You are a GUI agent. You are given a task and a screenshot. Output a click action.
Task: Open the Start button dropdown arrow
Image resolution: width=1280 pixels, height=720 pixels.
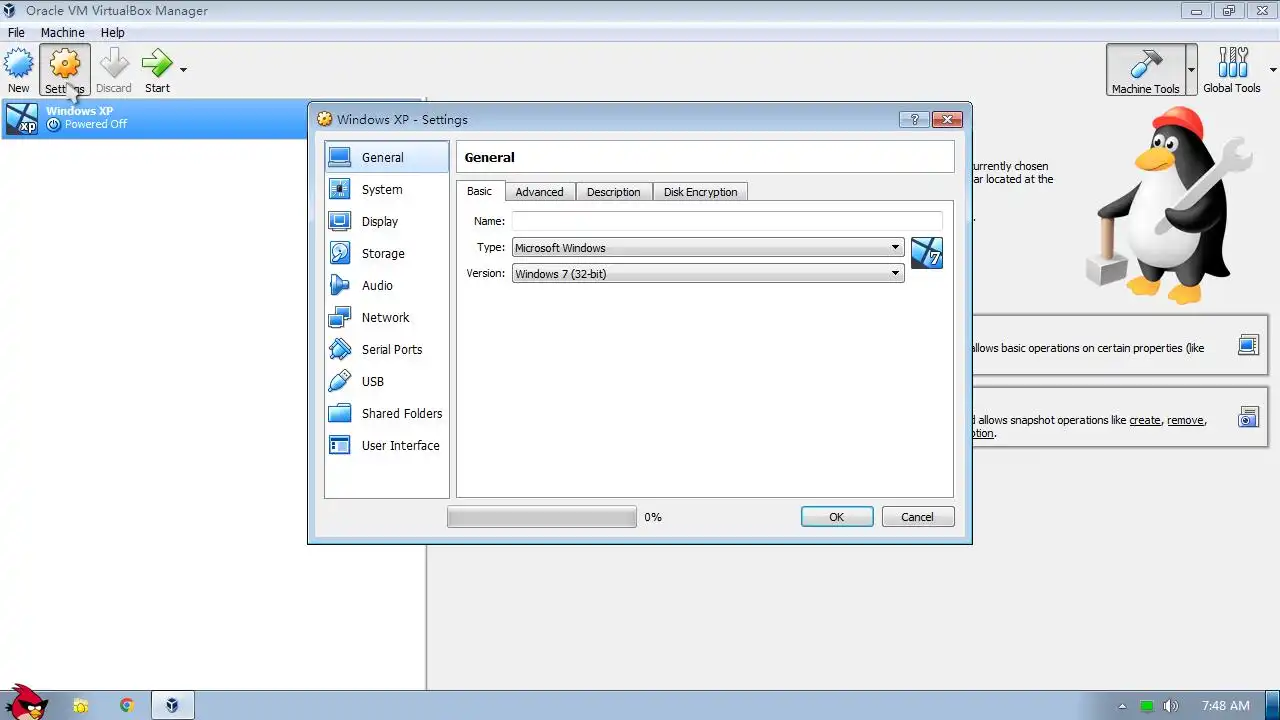(183, 70)
